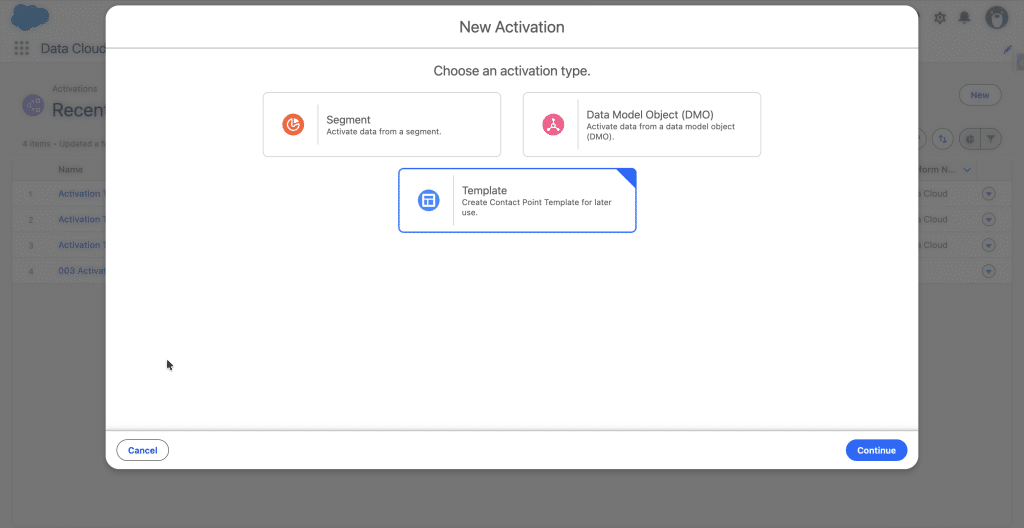This screenshot has width=1024, height=528.
Task: Click the list view filter funnel icon
Action: click(990, 139)
